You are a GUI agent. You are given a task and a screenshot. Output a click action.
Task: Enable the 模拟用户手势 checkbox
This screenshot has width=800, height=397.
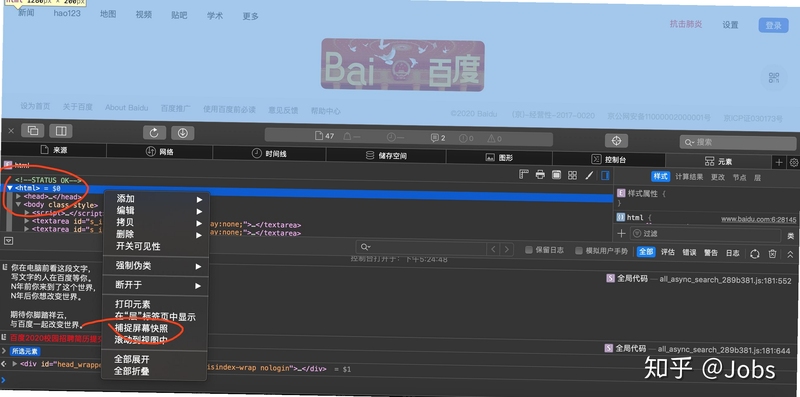tap(579, 251)
